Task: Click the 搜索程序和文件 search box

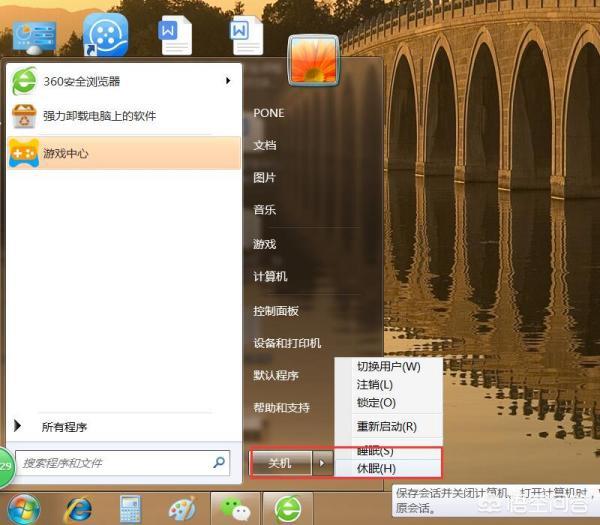Action: [x=122, y=463]
